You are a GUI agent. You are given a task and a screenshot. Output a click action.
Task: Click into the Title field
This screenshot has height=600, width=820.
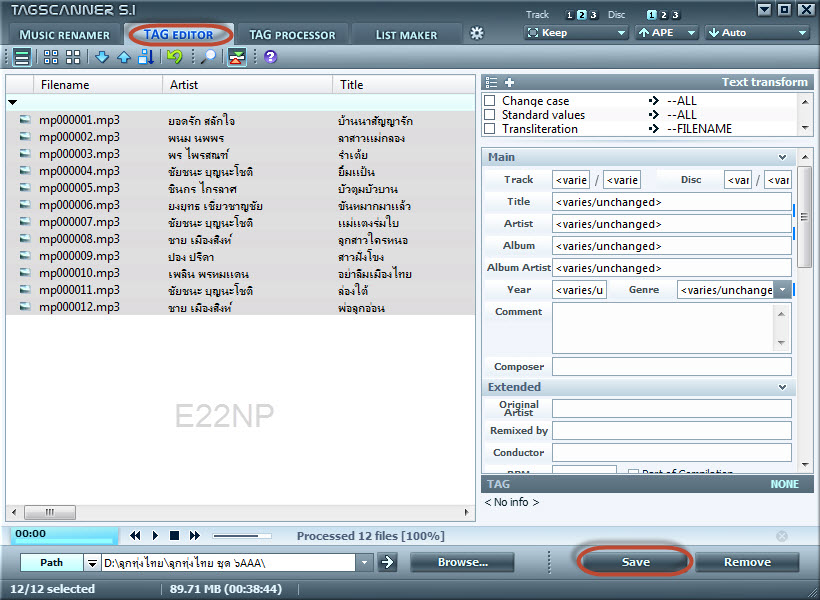coord(671,202)
